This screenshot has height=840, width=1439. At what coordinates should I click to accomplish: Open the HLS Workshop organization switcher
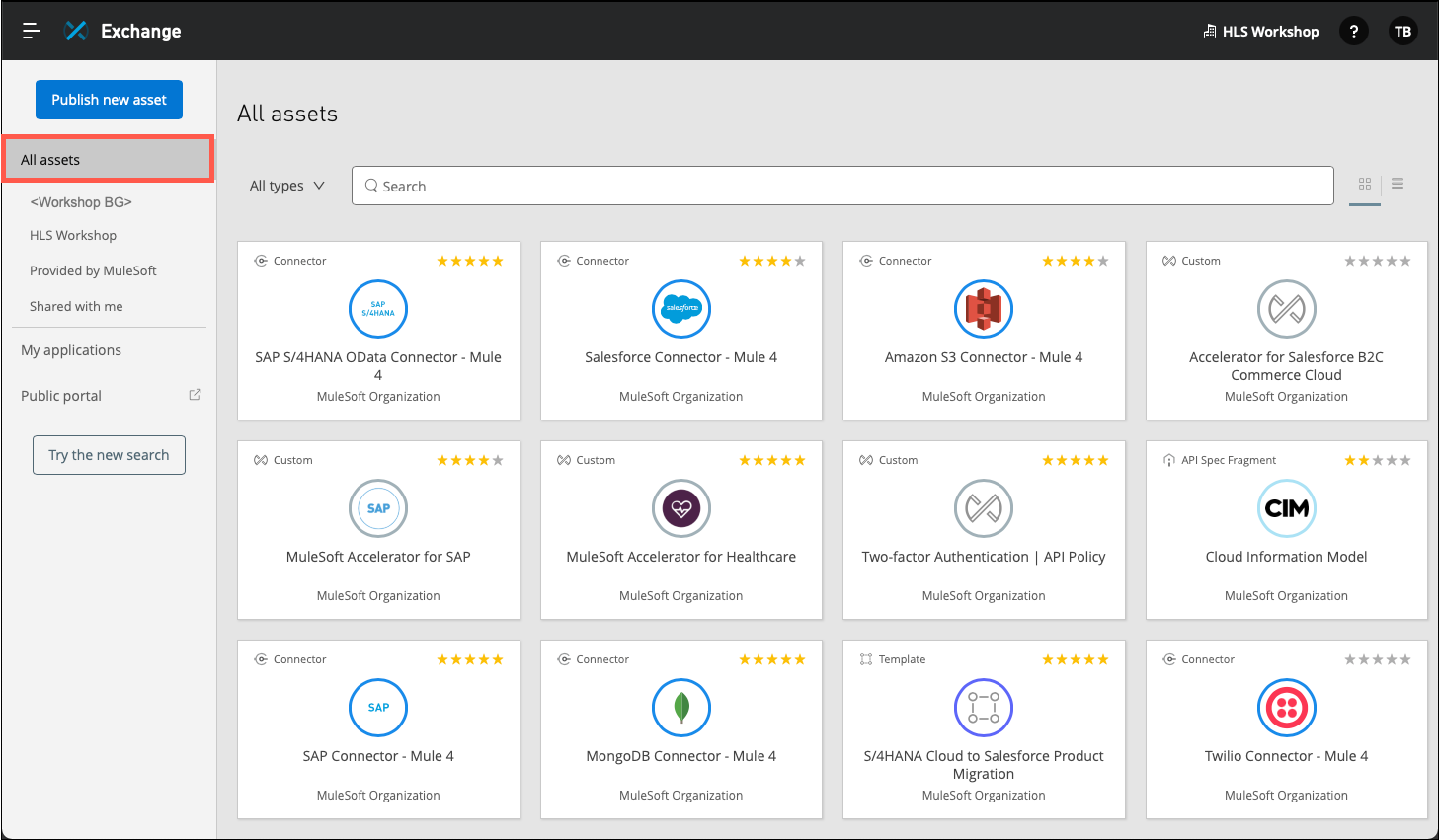[1261, 31]
